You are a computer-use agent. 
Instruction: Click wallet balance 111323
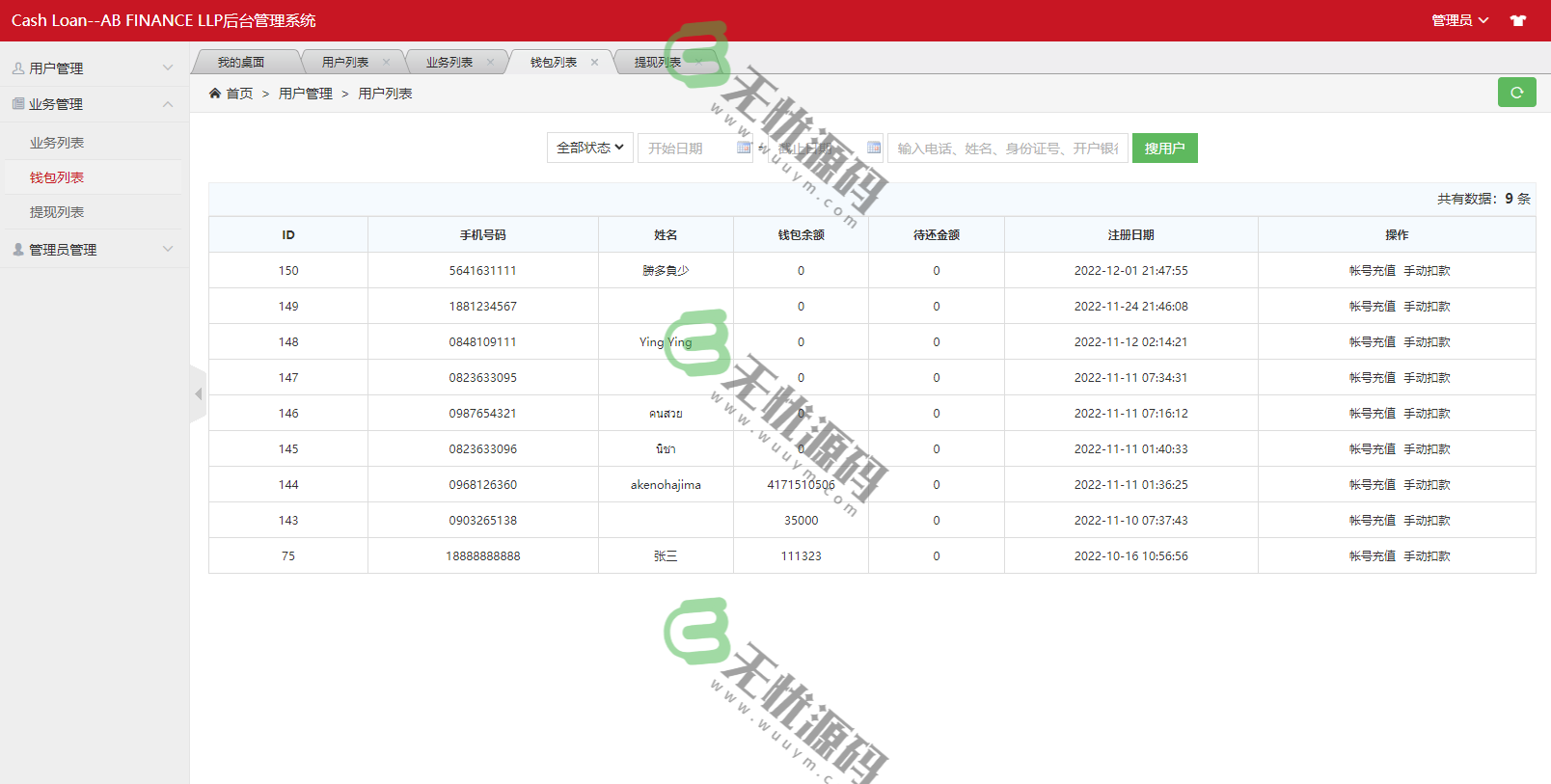pos(802,555)
